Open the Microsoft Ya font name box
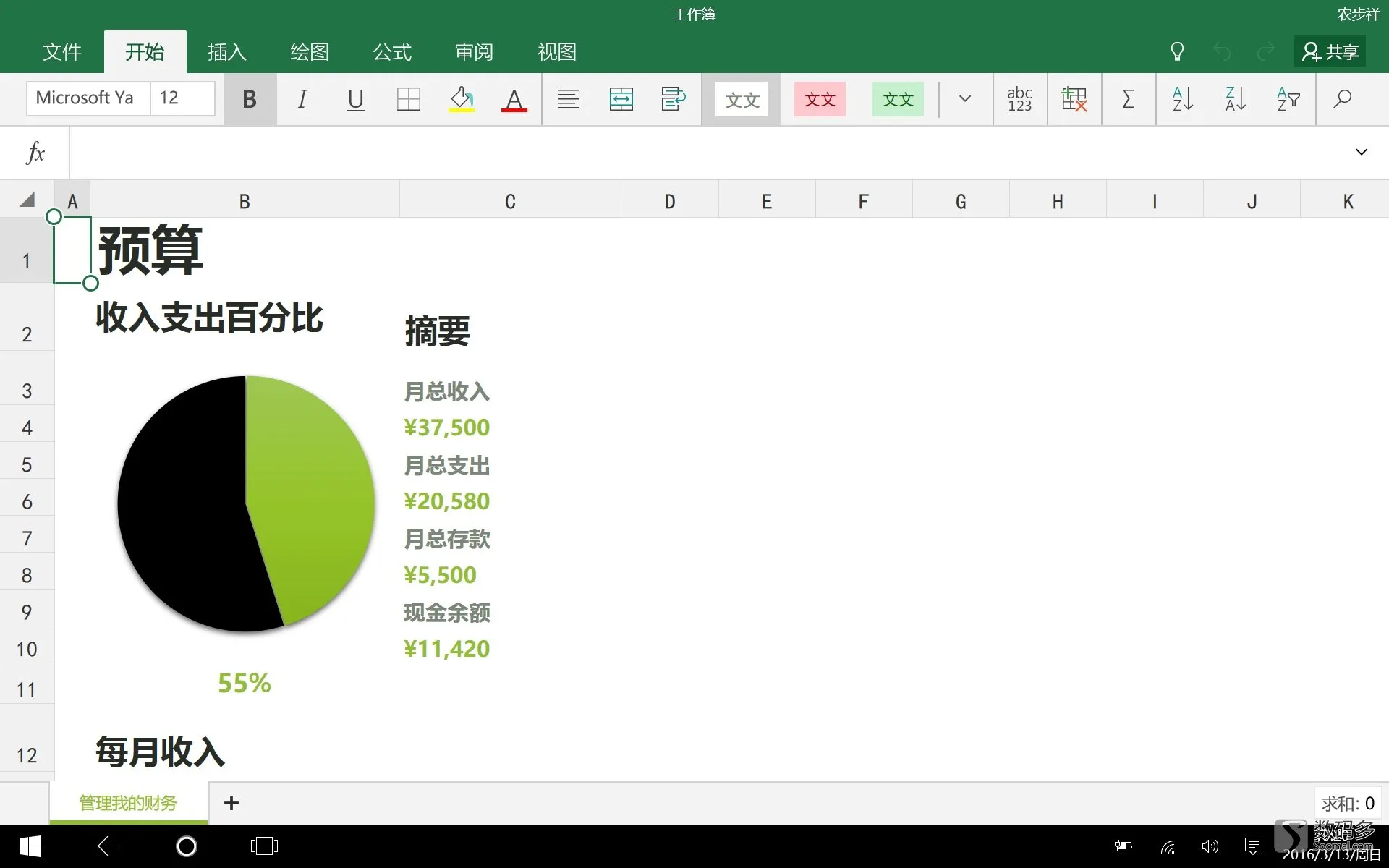This screenshot has width=1389, height=868. coord(88,98)
